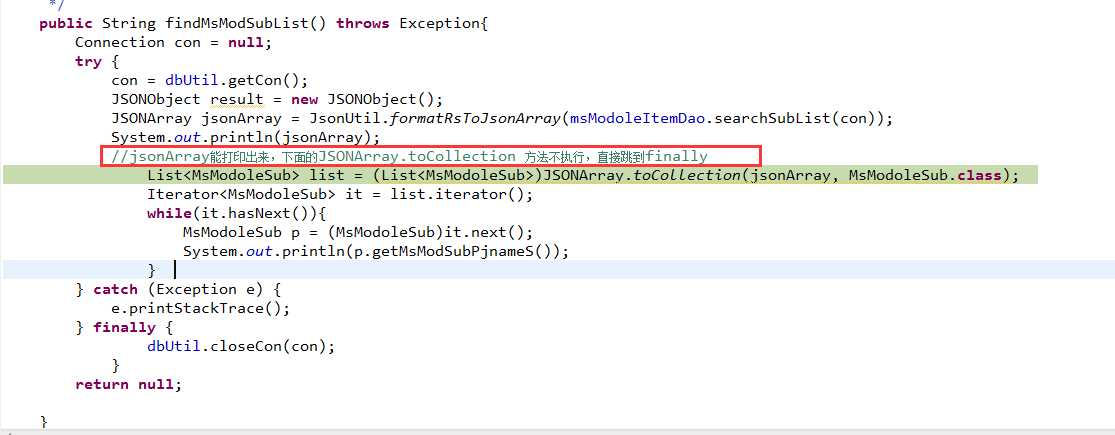The image size is (1115, 435).
Task: Click the "catch" keyword
Action: 115,289
